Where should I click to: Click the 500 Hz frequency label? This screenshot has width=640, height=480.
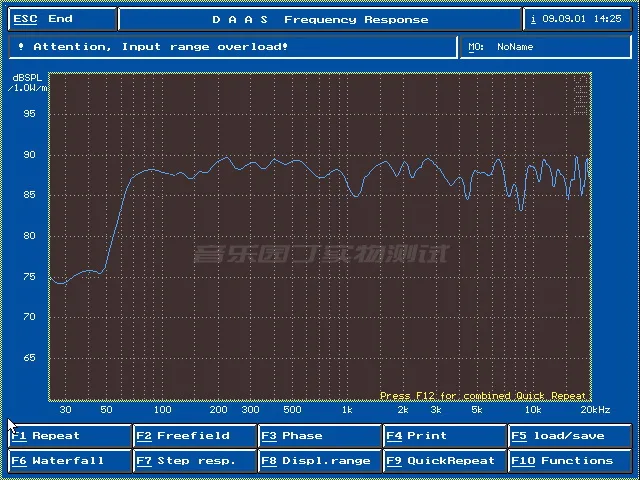292,410
